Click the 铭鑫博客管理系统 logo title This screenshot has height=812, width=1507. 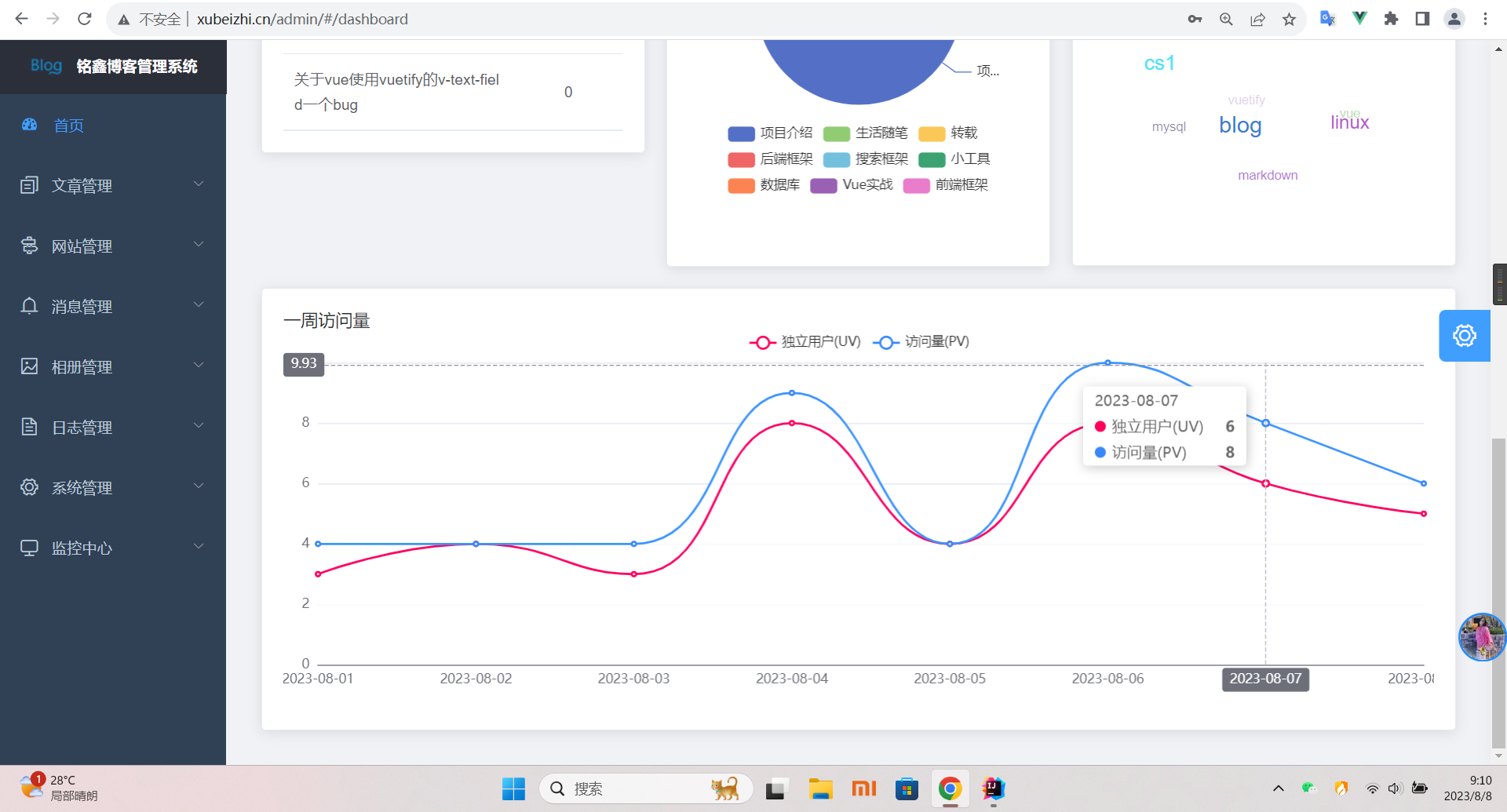pos(137,67)
